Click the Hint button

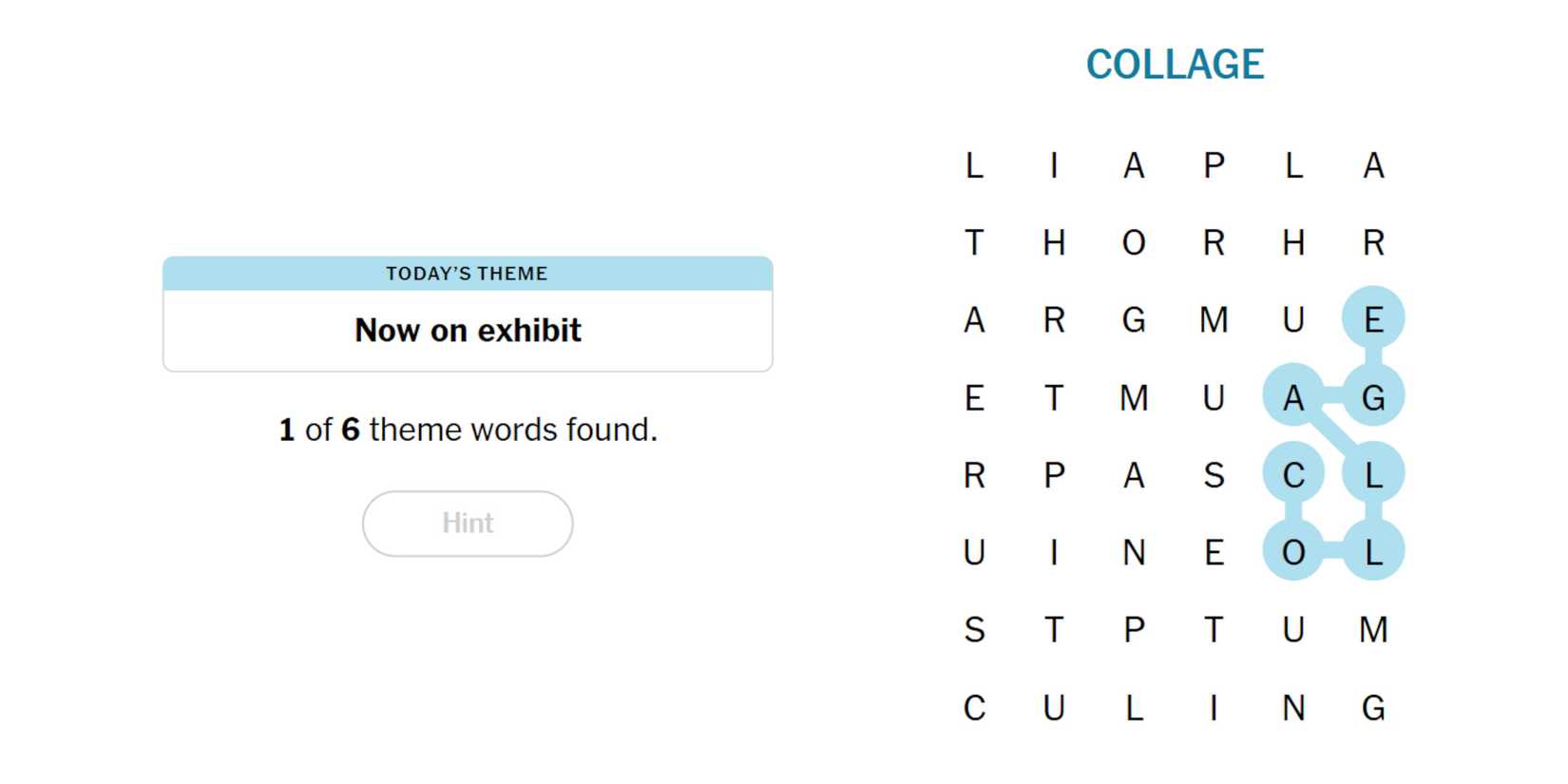pos(468,524)
